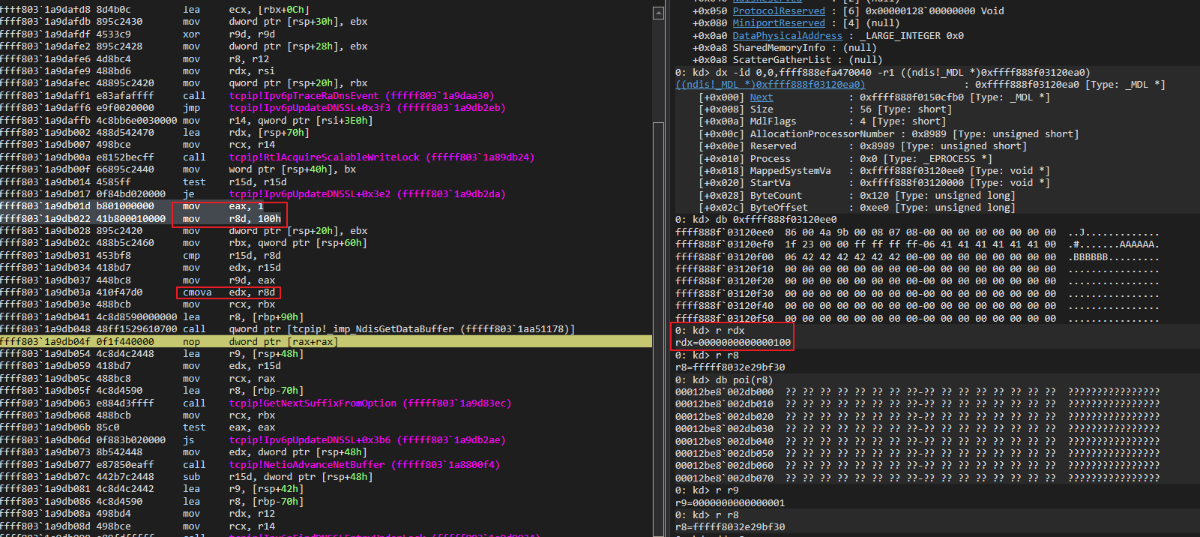Click the cmova edx, r8d instruction
1200x537 pixels.
click(228, 292)
